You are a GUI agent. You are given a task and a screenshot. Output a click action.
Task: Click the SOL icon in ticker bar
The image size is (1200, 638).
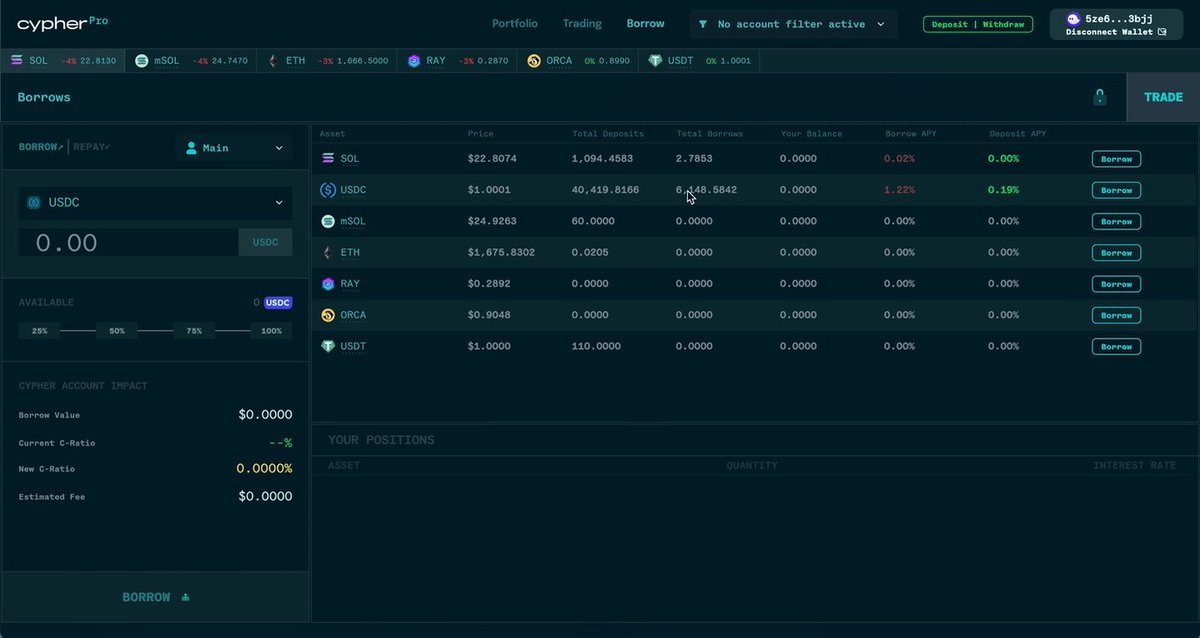(17, 61)
